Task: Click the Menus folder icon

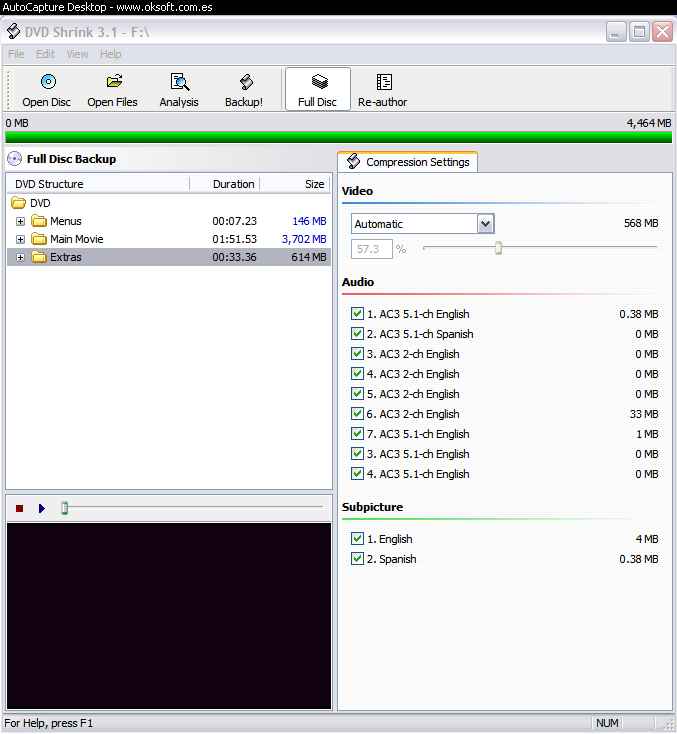Action: point(39,221)
